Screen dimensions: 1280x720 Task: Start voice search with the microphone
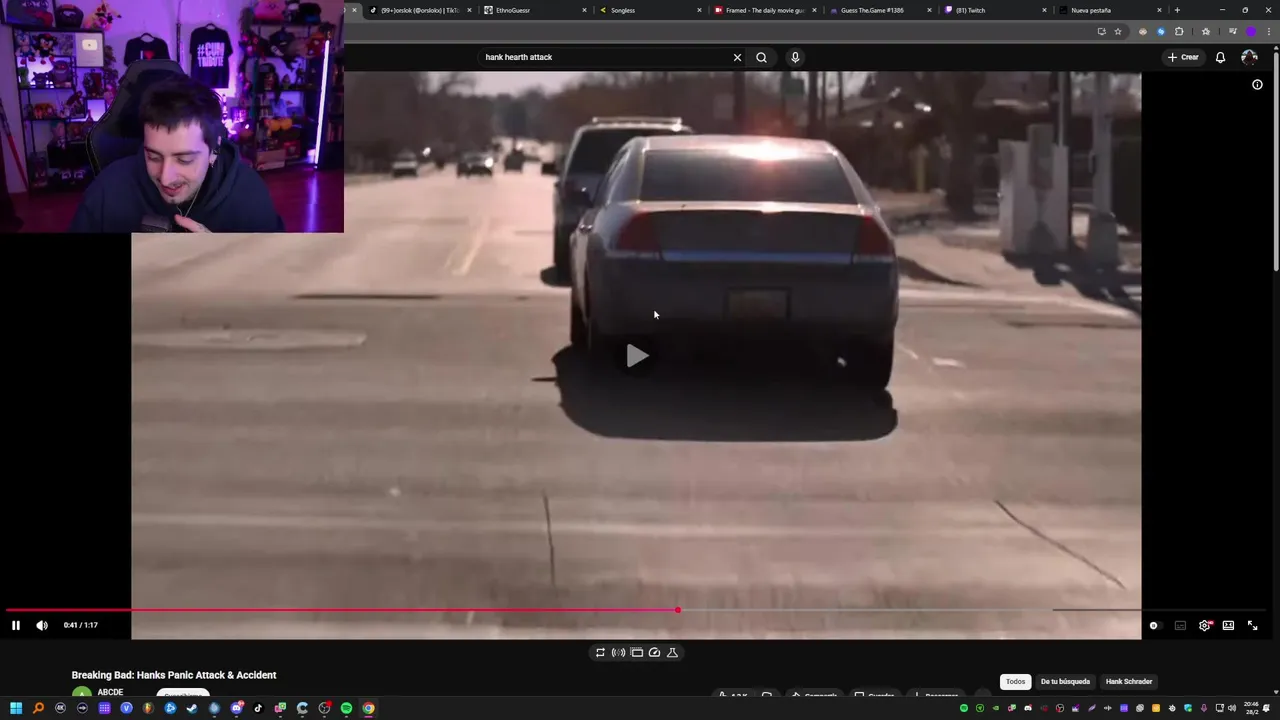(x=795, y=57)
